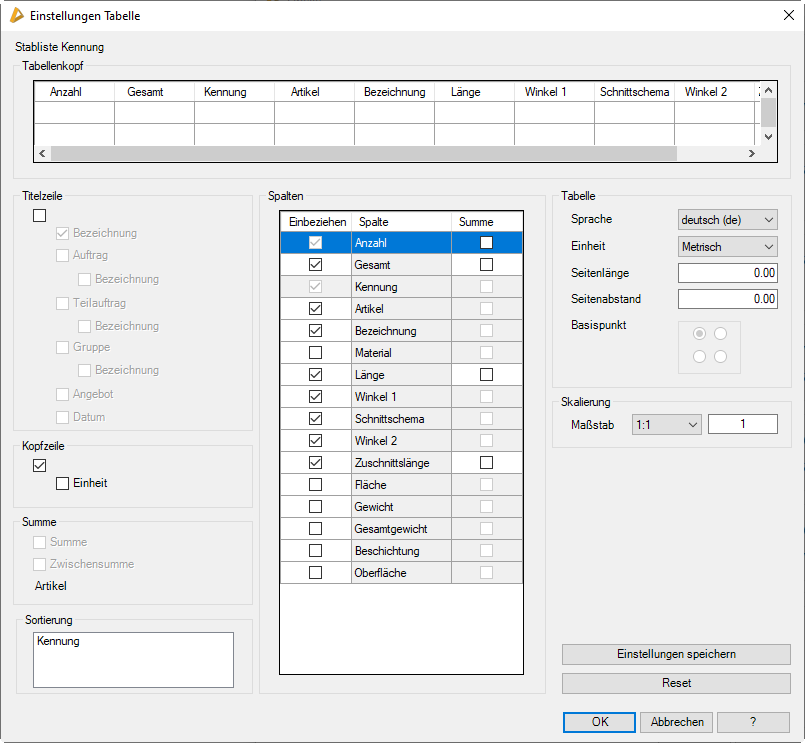Select top-left Basispunkt radio button

(x=699, y=334)
